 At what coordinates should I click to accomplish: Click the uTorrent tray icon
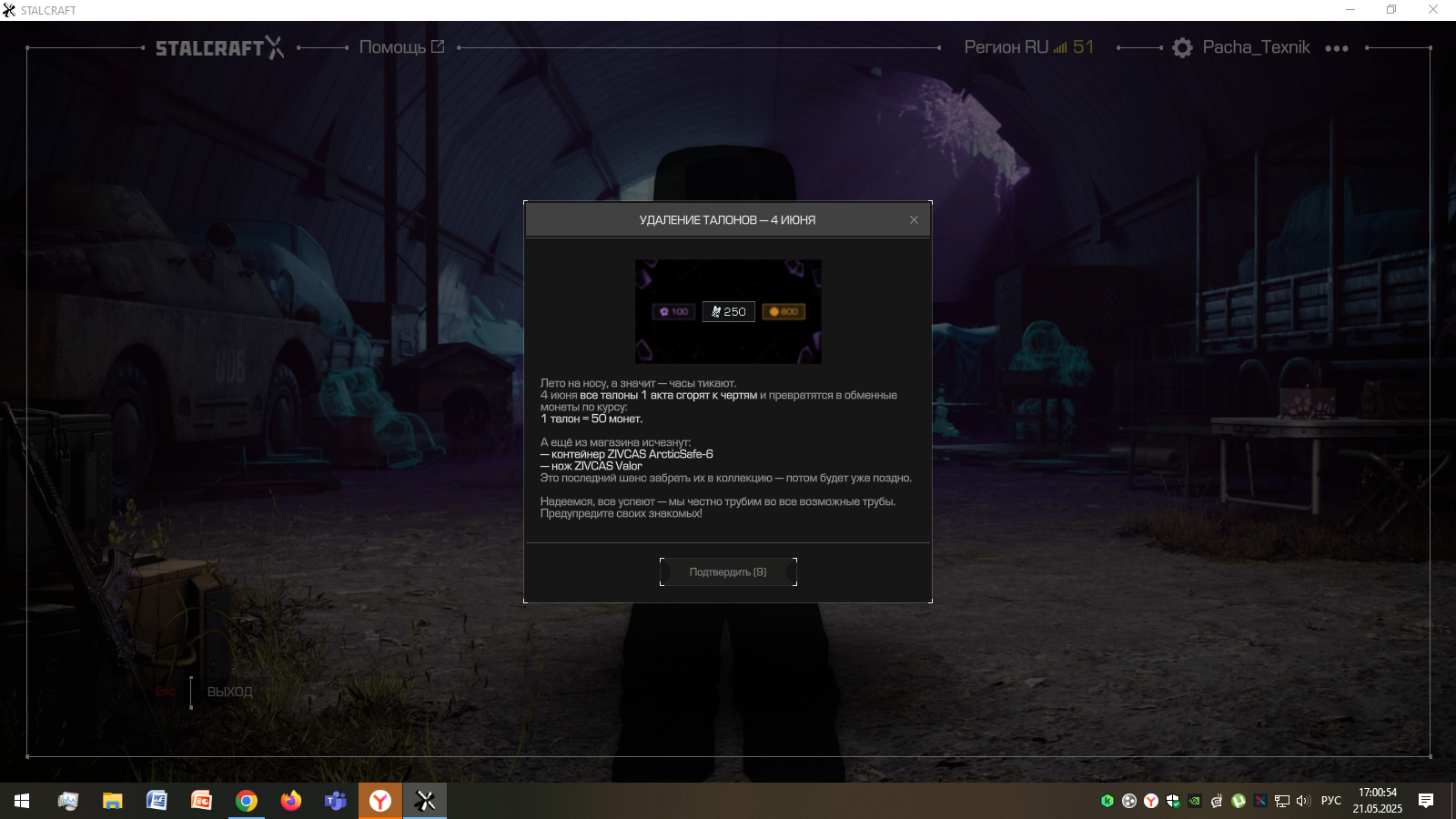pos(1239,801)
